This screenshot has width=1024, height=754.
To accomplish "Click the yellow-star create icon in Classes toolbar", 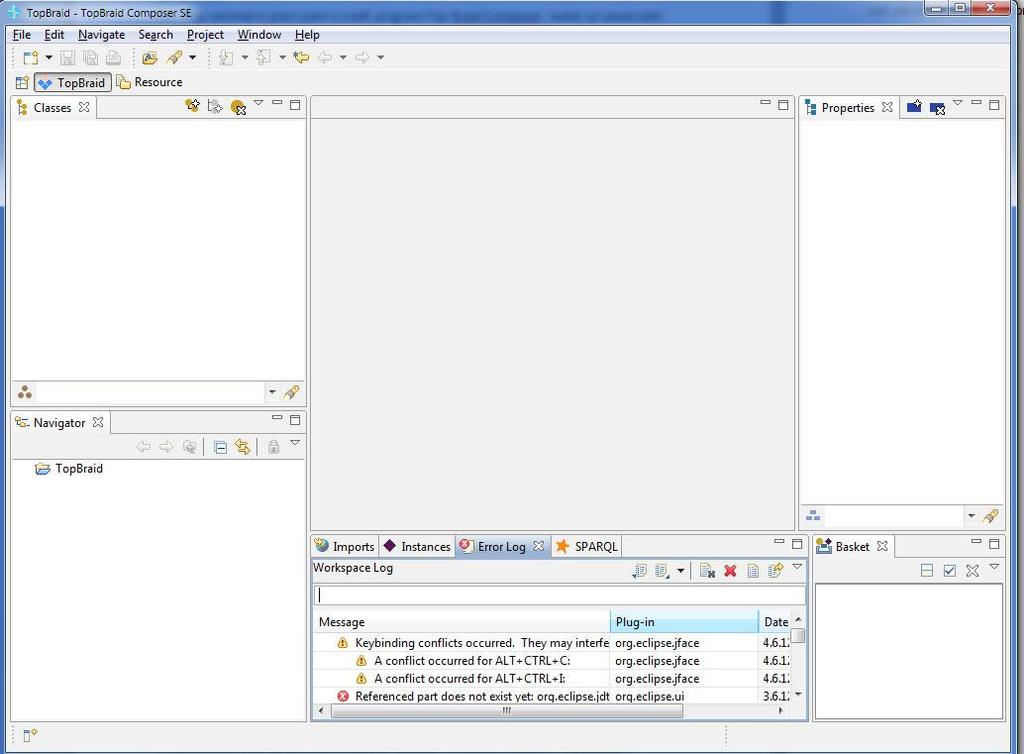I will click(192, 106).
